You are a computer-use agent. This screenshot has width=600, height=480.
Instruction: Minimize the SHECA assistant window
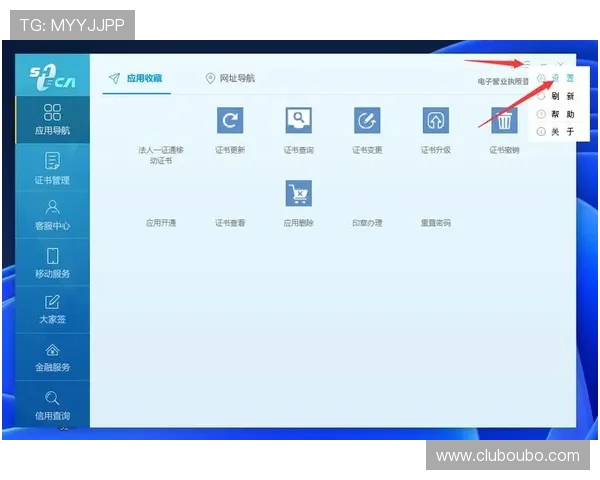[x=544, y=64]
